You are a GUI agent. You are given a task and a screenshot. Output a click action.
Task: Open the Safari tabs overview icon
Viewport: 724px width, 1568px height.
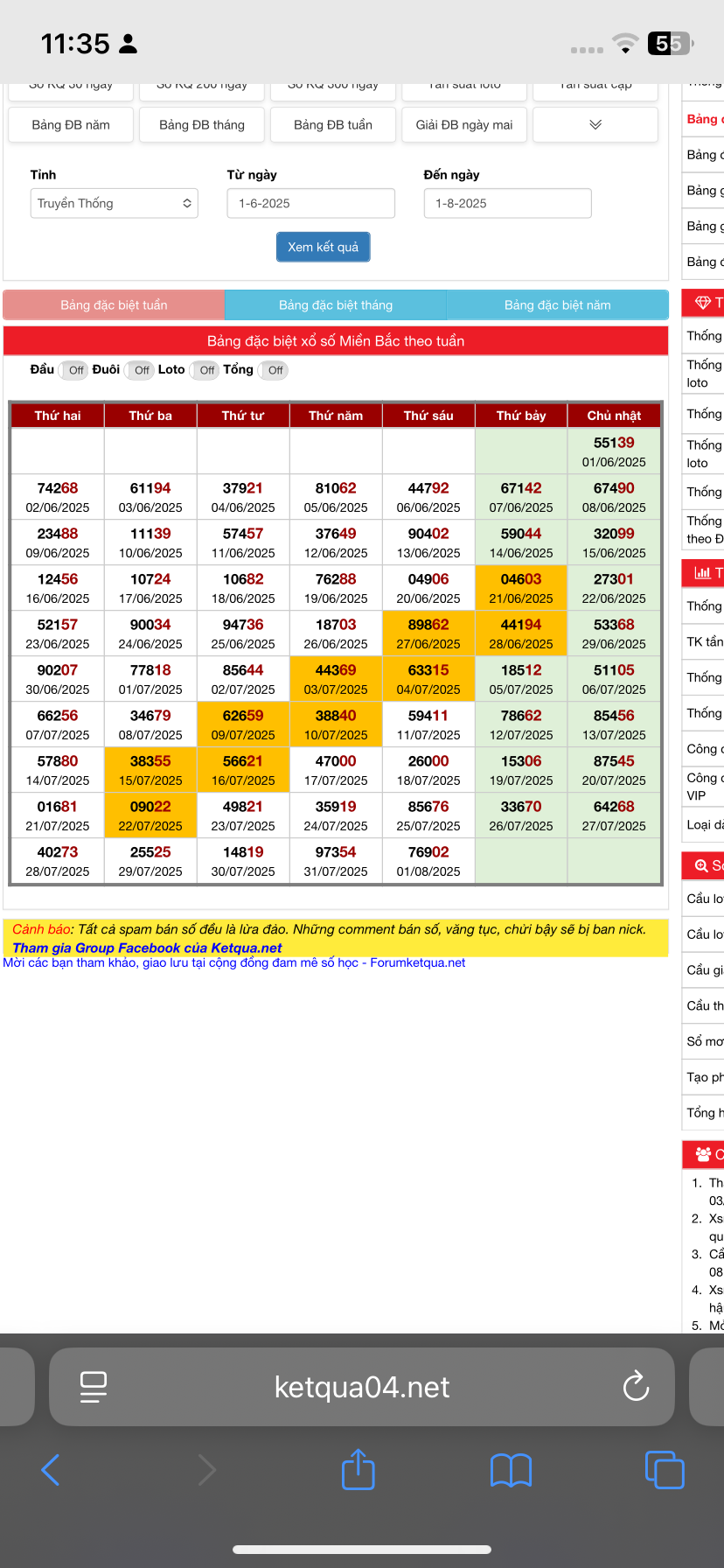coord(664,1470)
